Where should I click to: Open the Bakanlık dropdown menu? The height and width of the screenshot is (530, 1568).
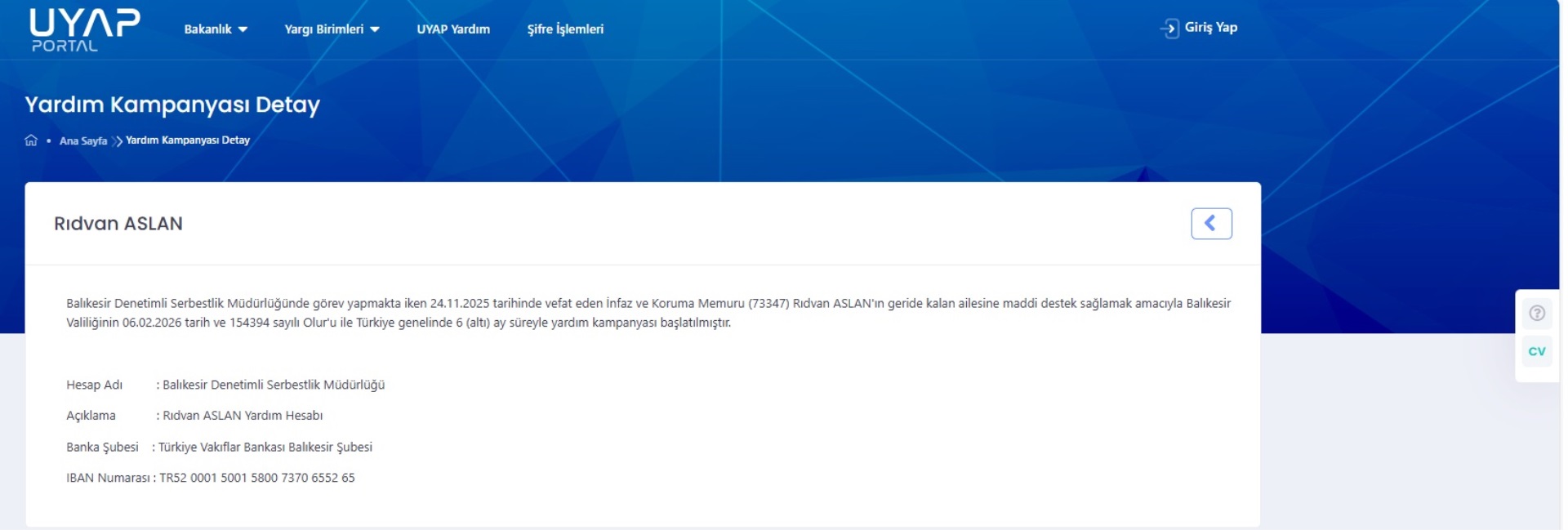[215, 29]
